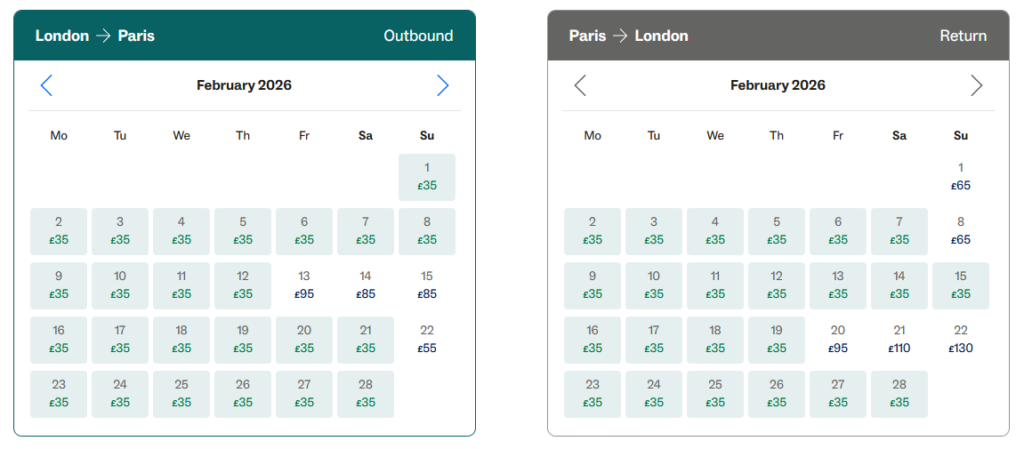Click the Paris → London Return header

pyautogui.click(x=778, y=36)
